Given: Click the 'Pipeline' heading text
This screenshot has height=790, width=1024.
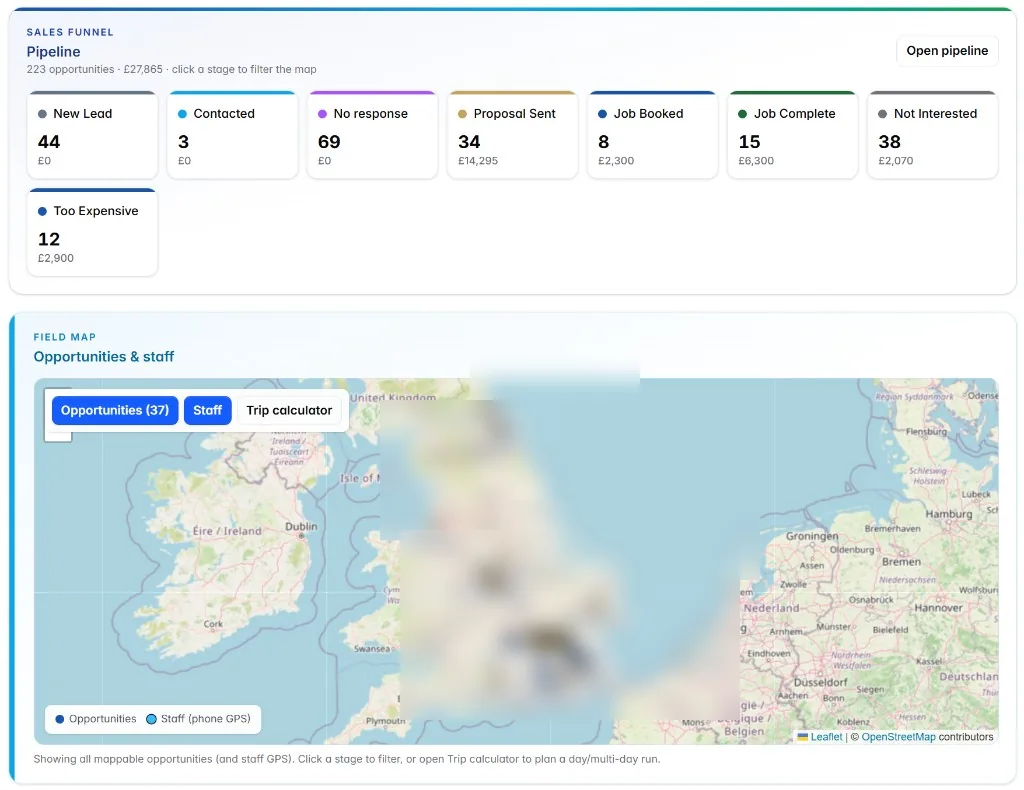Looking at the screenshot, I should [54, 52].
